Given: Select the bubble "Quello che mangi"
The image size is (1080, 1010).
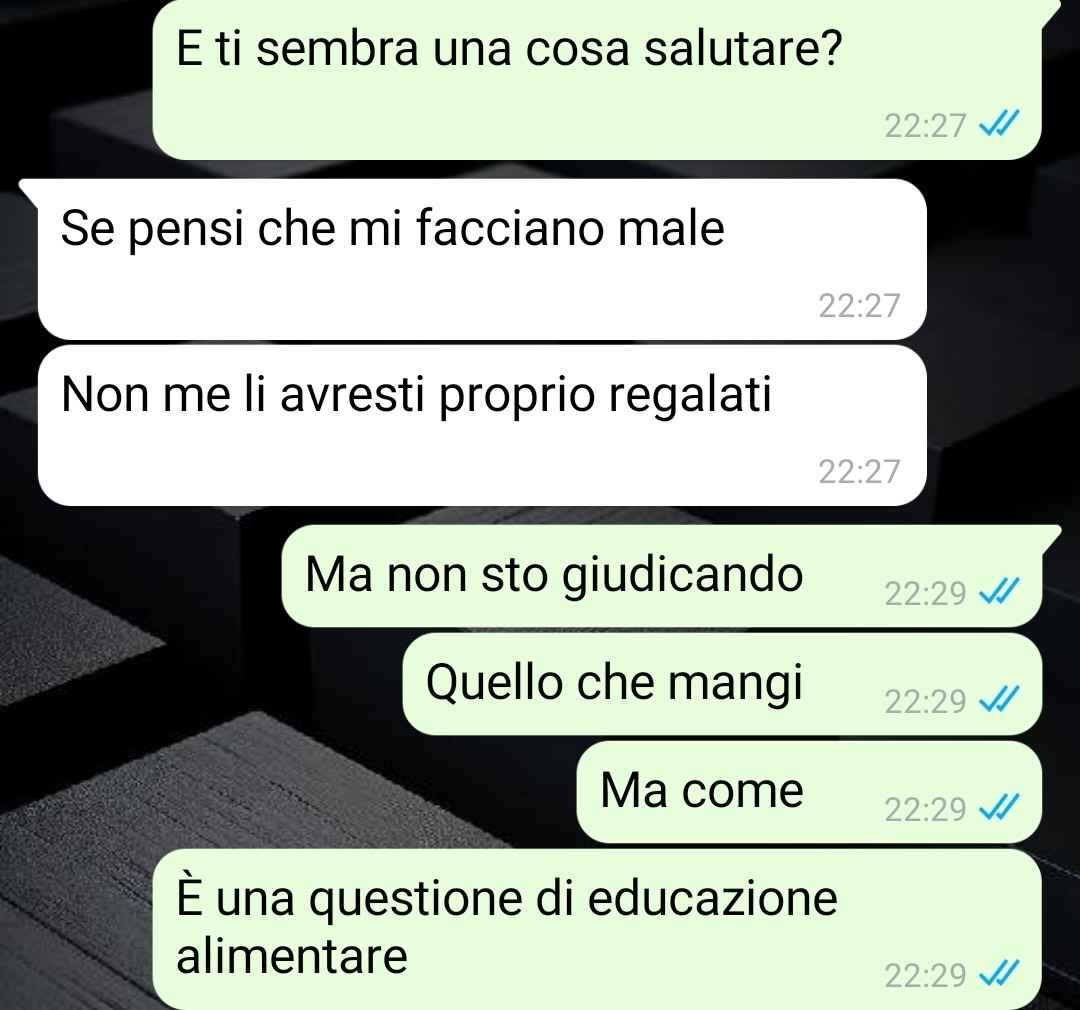Looking at the screenshot, I should 722,684.
